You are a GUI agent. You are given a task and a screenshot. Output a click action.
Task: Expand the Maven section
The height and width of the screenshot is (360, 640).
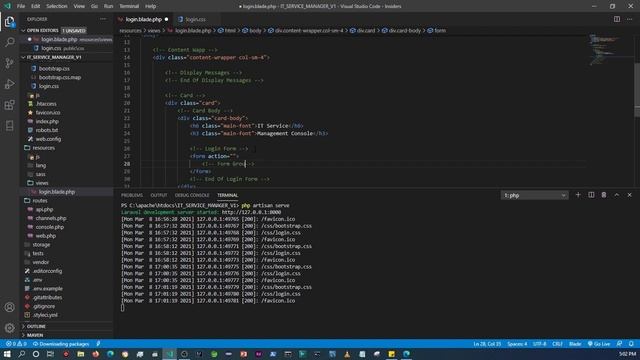67,335
